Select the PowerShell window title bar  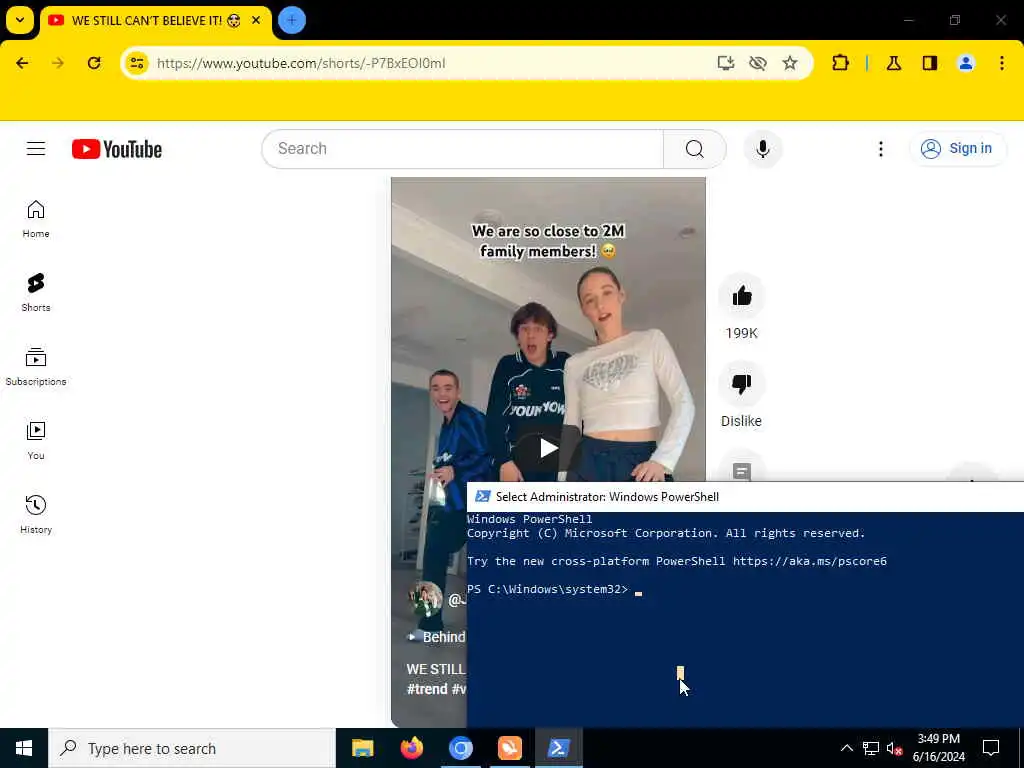pos(745,497)
